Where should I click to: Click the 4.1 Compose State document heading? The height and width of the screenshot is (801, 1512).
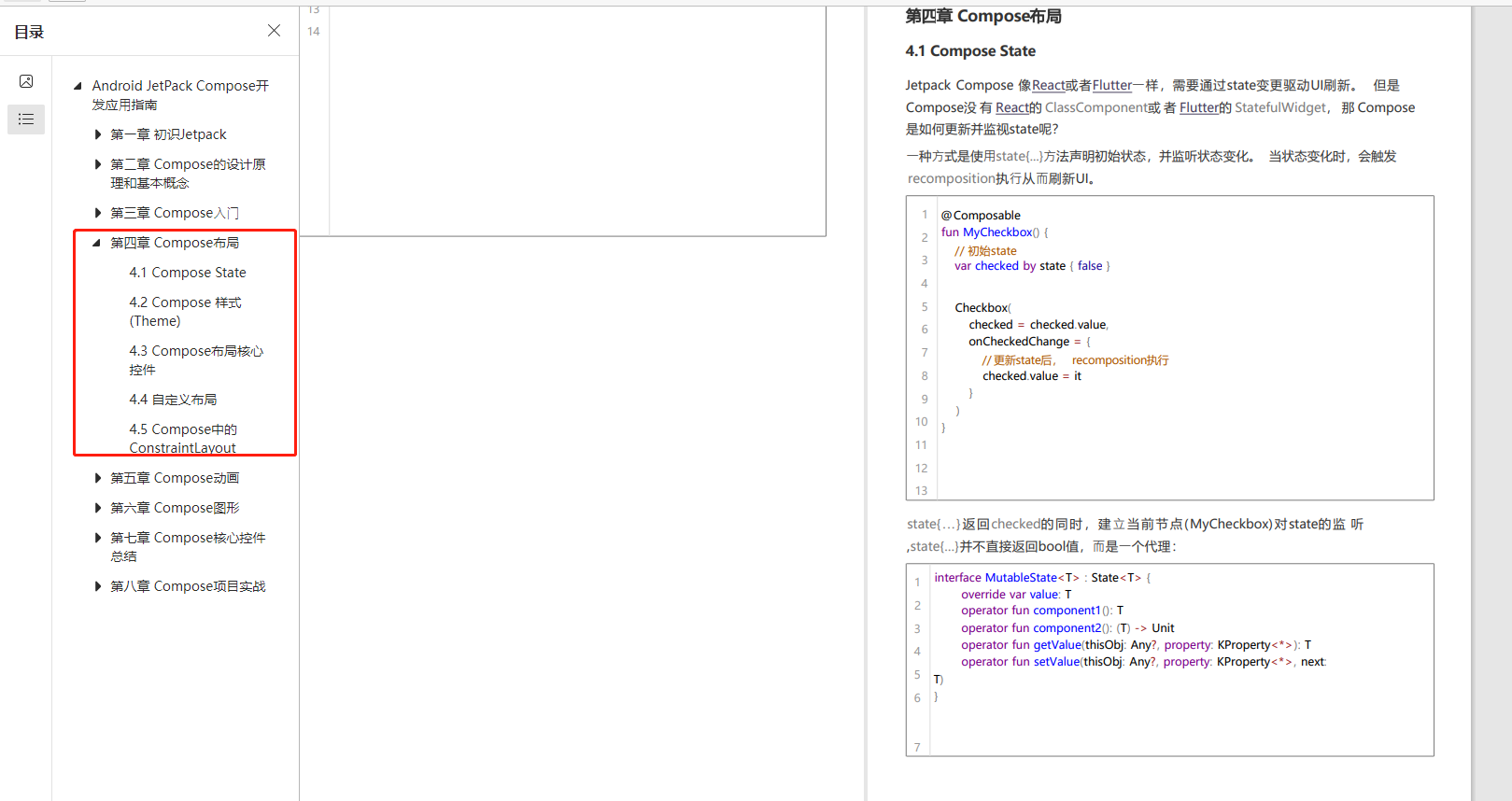[970, 50]
